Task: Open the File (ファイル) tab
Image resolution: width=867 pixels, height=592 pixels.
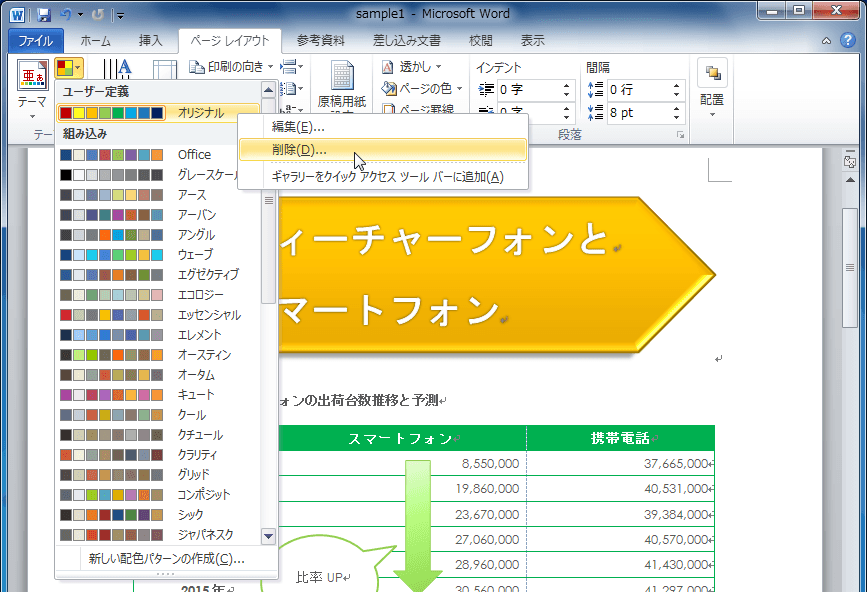Action: [36, 41]
